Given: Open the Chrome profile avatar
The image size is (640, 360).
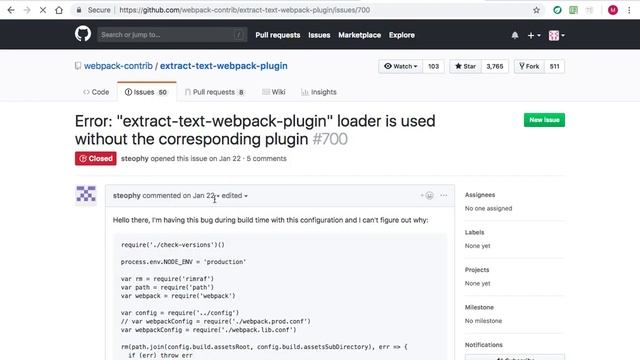Looking at the screenshot, I should point(613,10).
